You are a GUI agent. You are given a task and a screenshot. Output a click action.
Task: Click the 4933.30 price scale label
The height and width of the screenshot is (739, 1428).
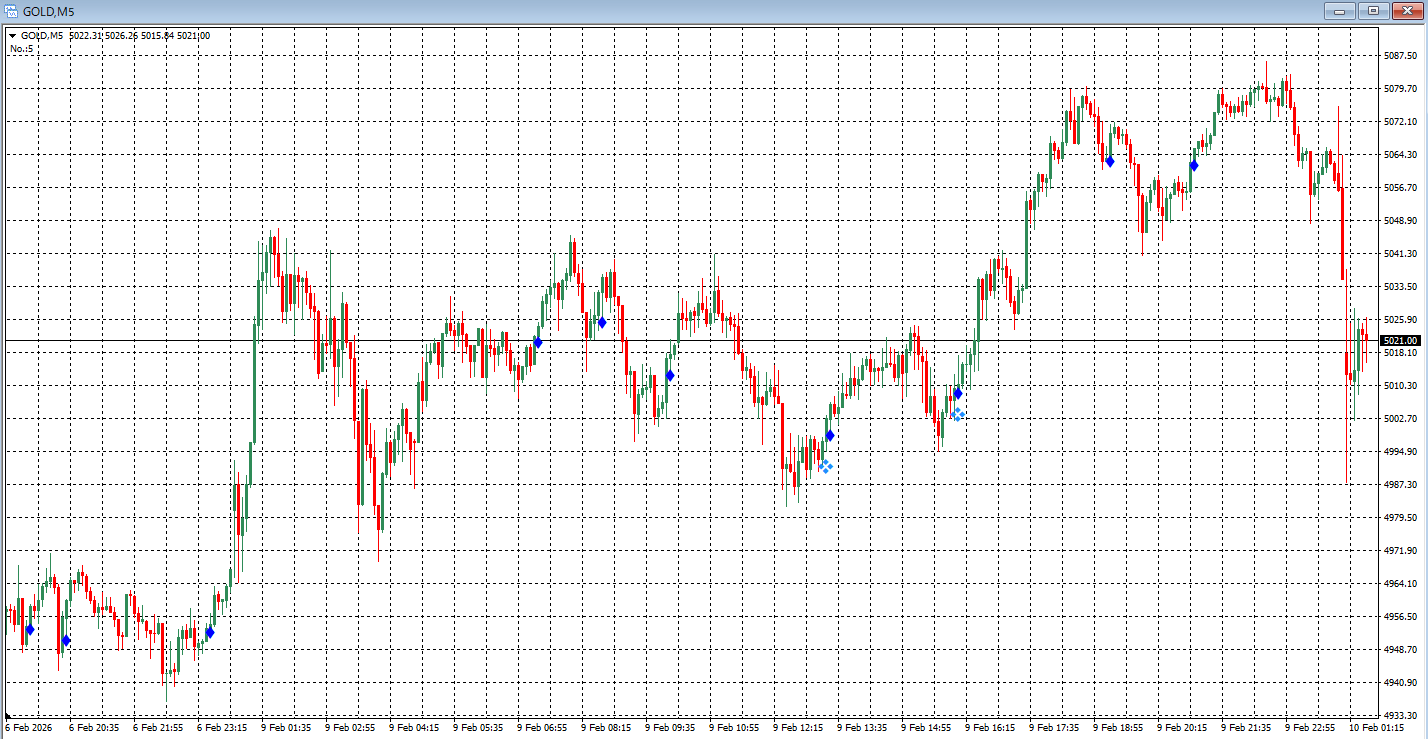1400,716
